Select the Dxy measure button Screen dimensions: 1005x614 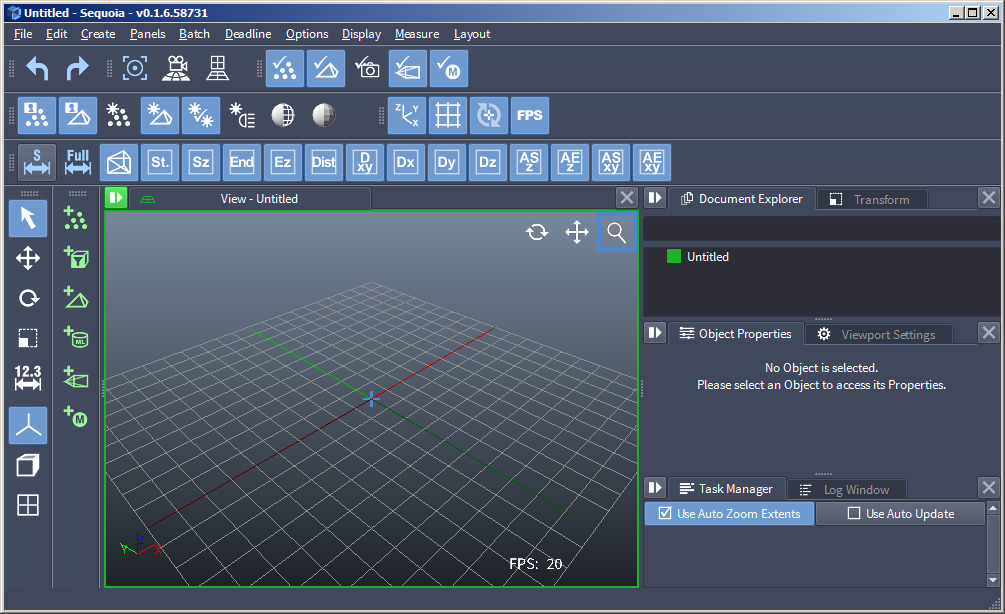point(365,162)
